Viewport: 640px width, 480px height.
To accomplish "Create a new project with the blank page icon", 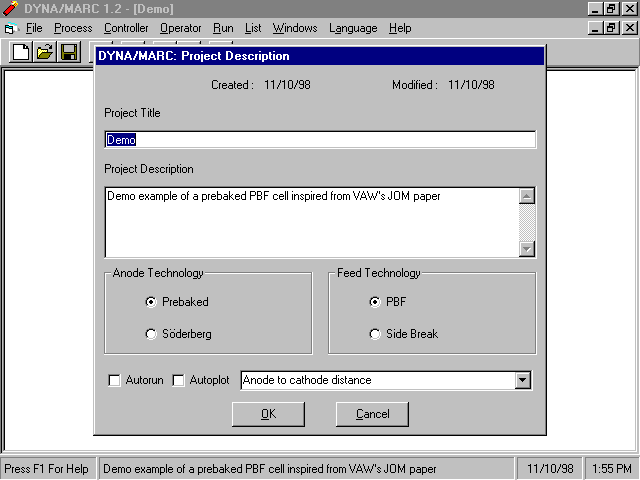I will 21,52.
